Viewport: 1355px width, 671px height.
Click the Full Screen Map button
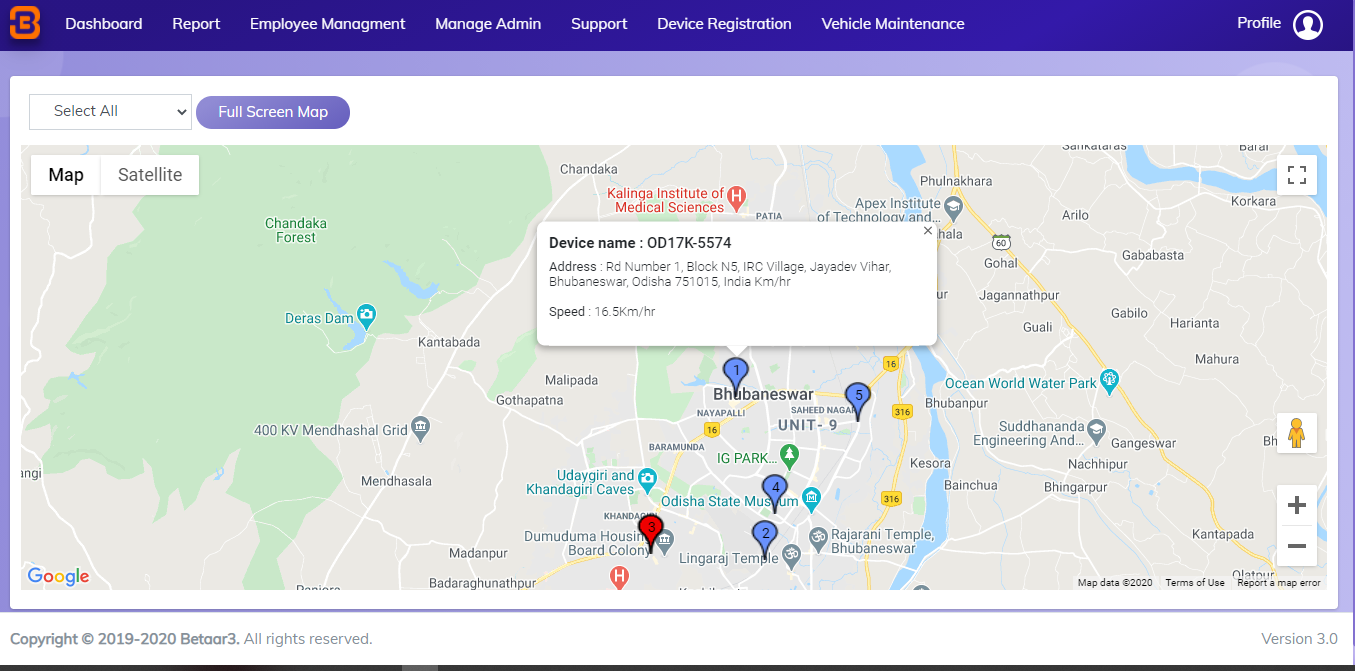273,112
